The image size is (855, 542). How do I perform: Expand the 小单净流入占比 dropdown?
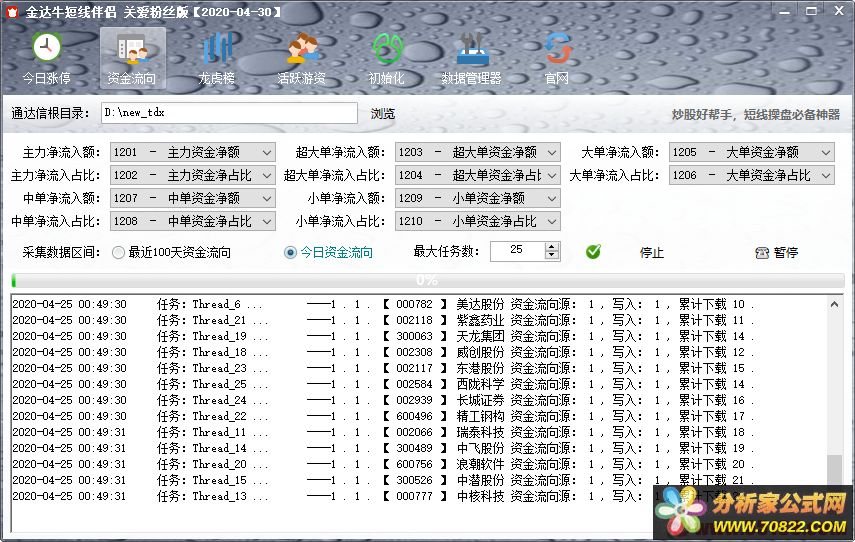552,221
